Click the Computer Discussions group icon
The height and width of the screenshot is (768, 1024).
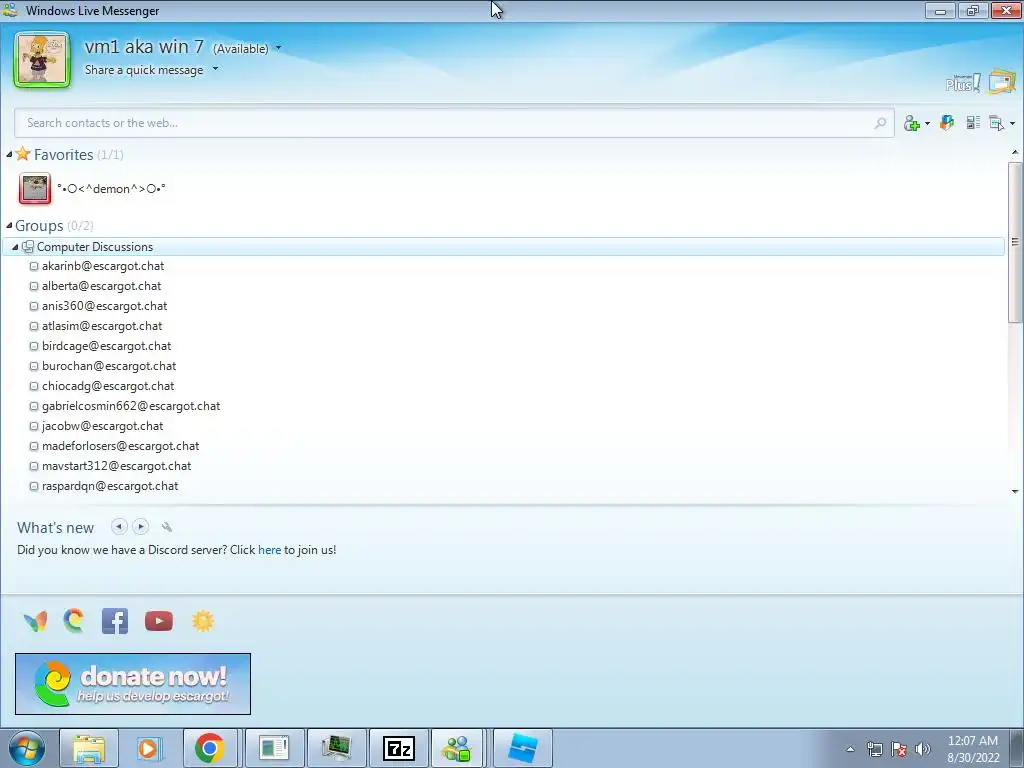tap(27, 247)
